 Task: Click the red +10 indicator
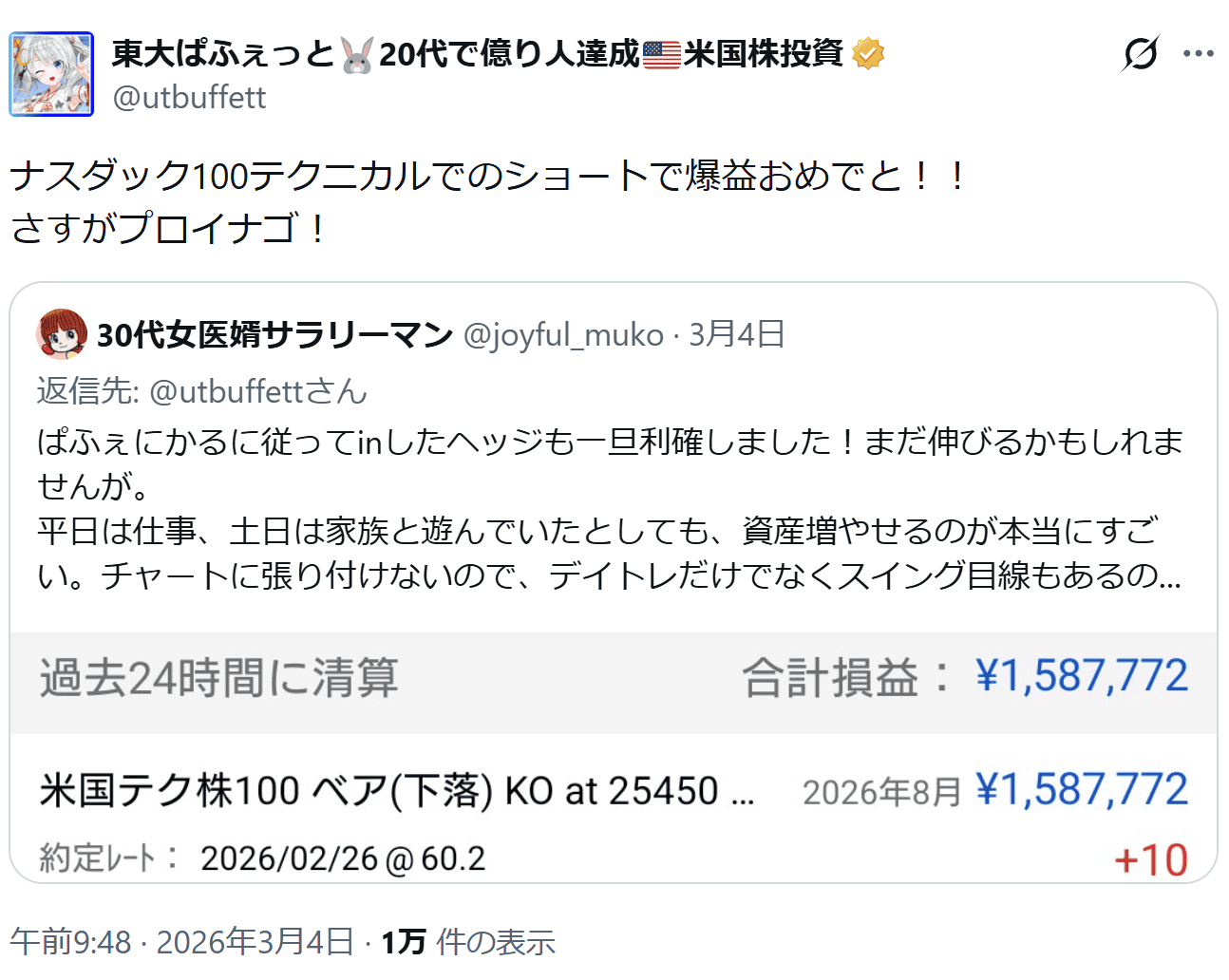coord(1150,860)
